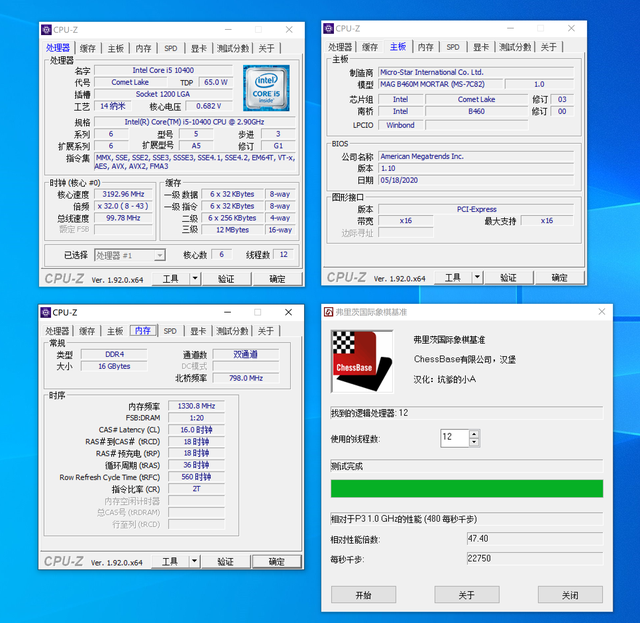Select 处理器 tab in mainboard window
Image resolution: width=640 pixels, height=623 pixels.
pyautogui.click(x=340, y=47)
